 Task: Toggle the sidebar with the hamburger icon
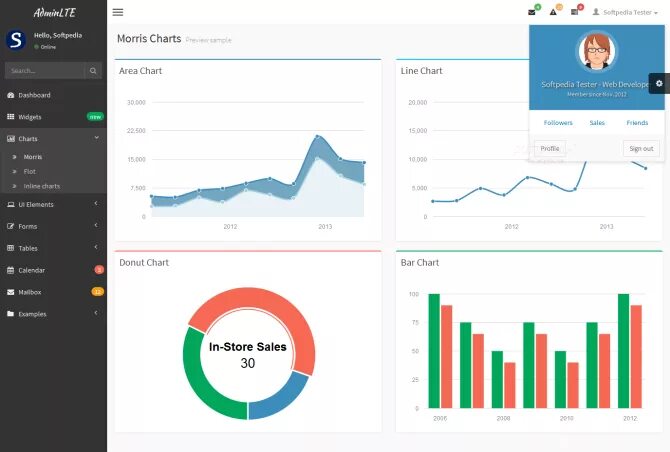118,12
